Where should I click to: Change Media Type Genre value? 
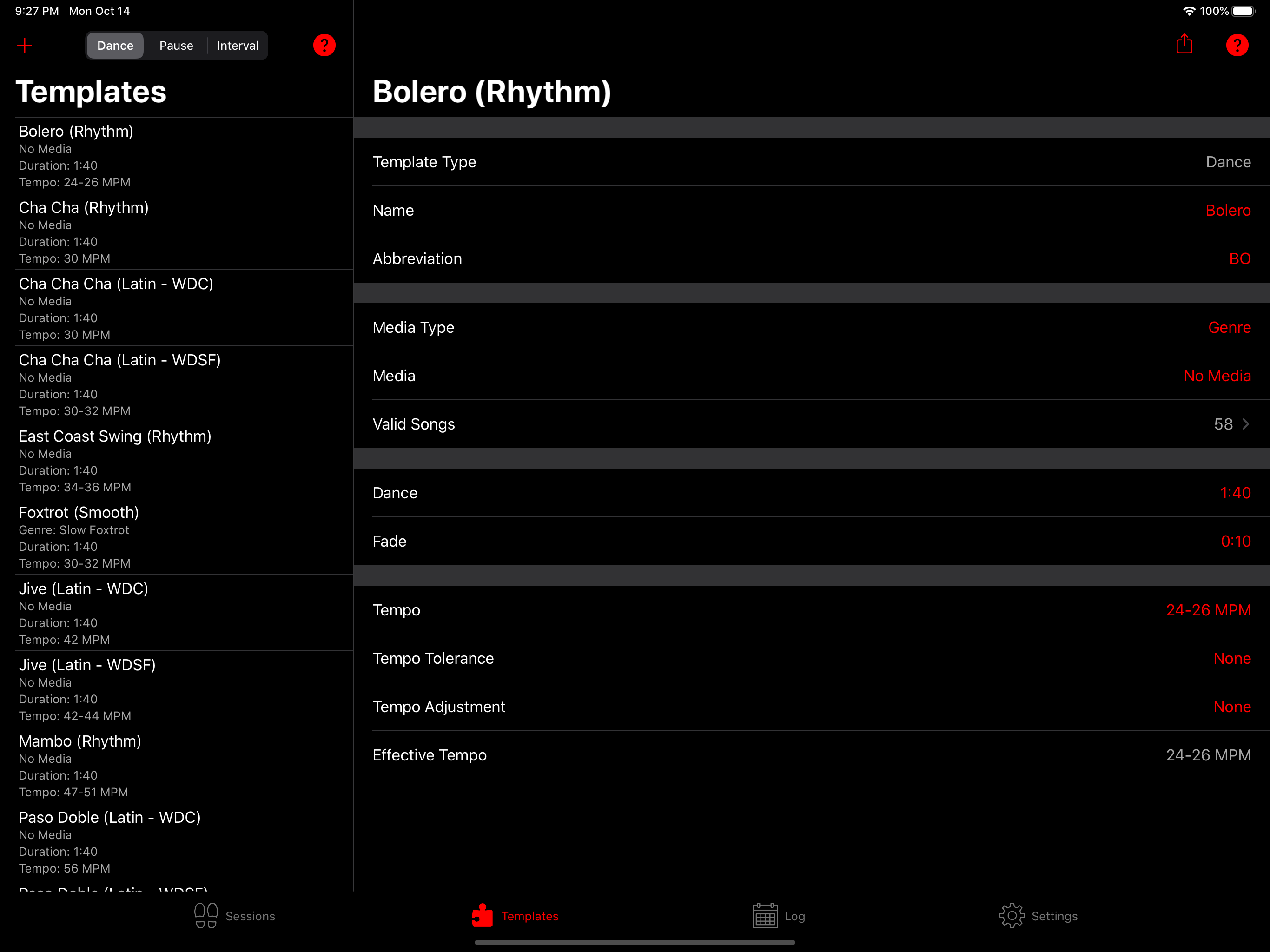coord(1229,328)
